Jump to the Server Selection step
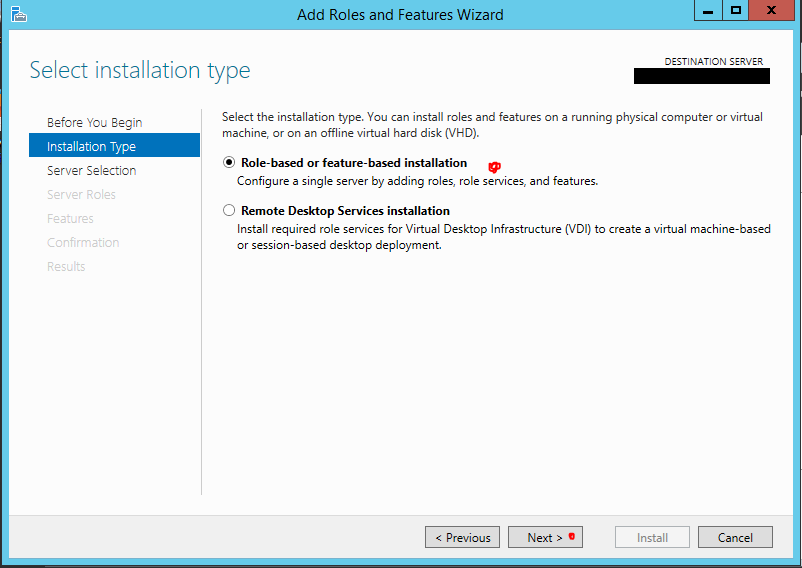 pyautogui.click(x=92, y=170)
